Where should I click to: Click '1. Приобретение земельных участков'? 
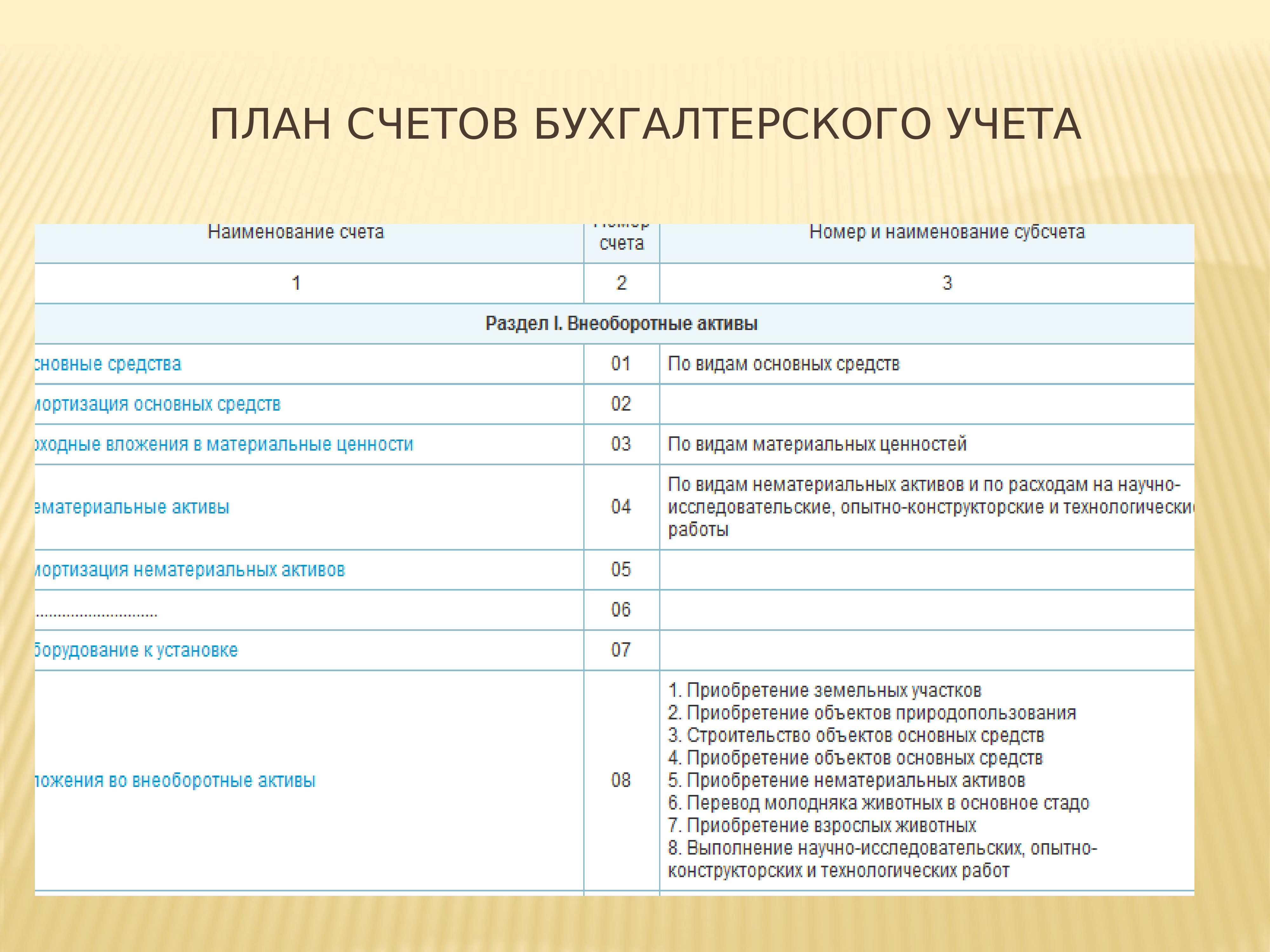pos(825,690)
